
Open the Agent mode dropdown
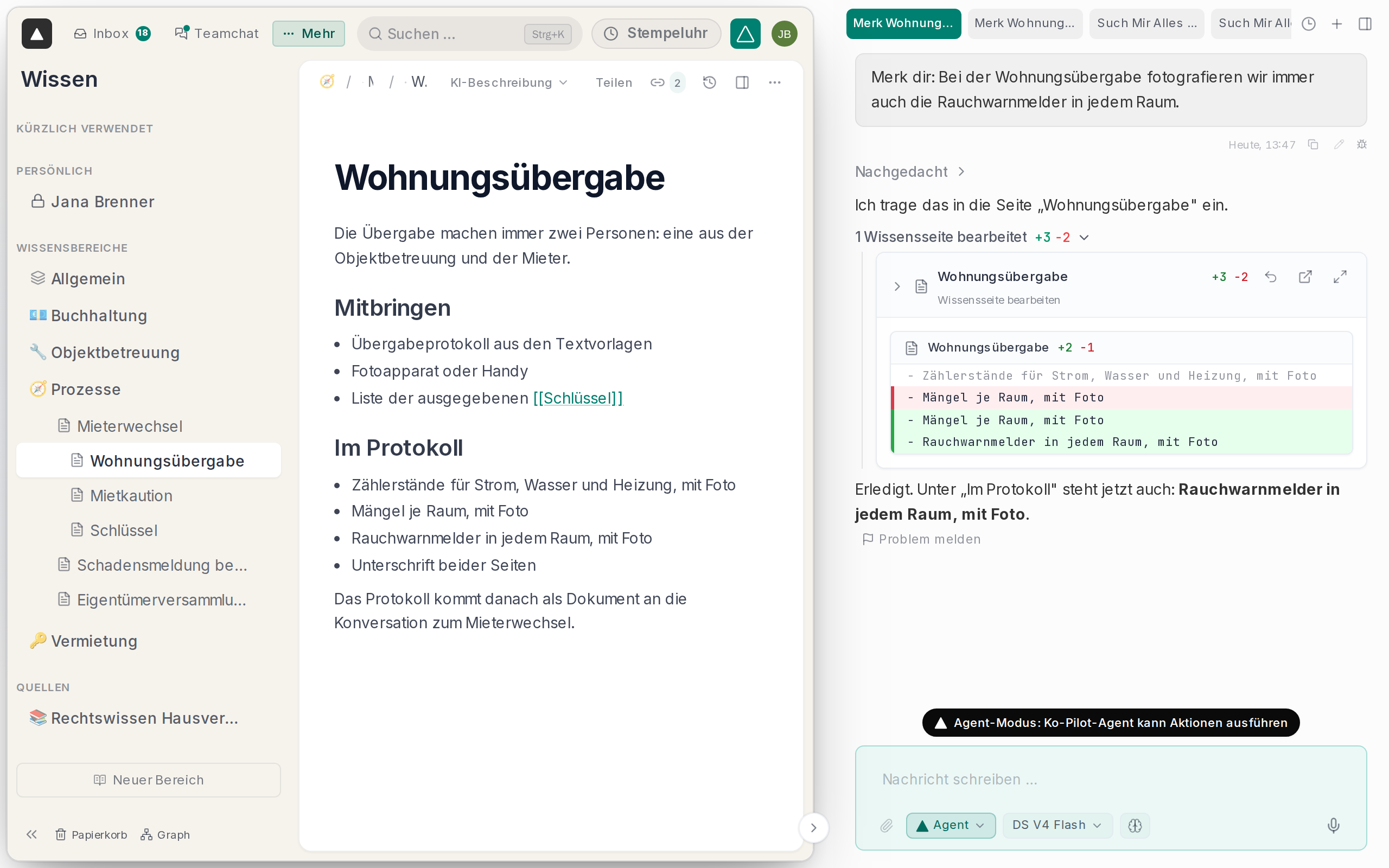(951, 826)
